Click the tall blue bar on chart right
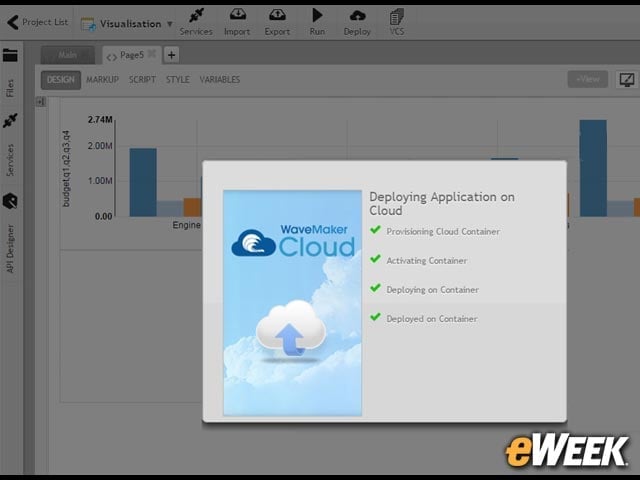640x480 pixels. 593,168
